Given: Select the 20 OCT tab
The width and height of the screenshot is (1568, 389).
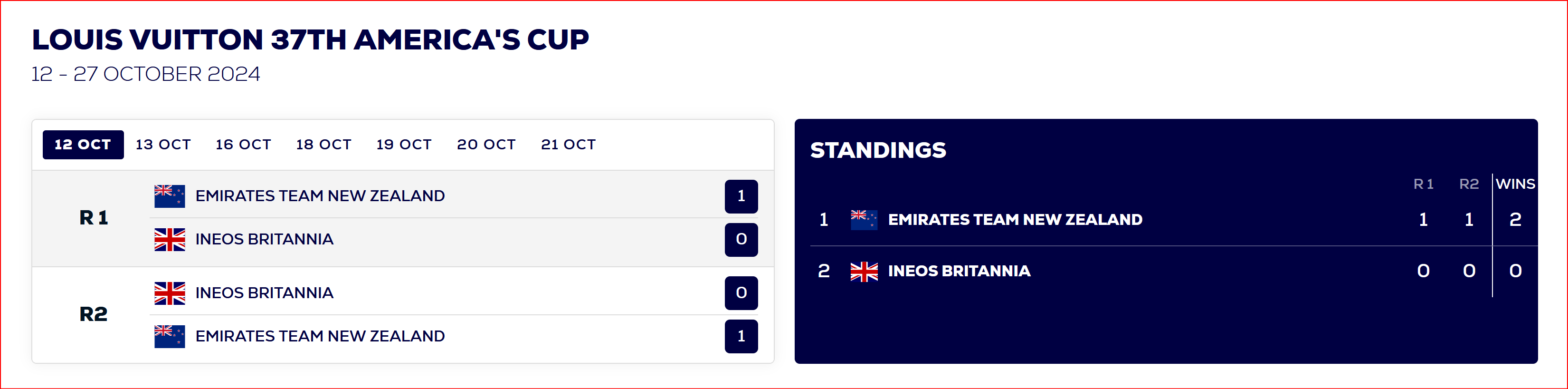Looking at the screenshot, I should pyautogui.click(x=486, y=145).
